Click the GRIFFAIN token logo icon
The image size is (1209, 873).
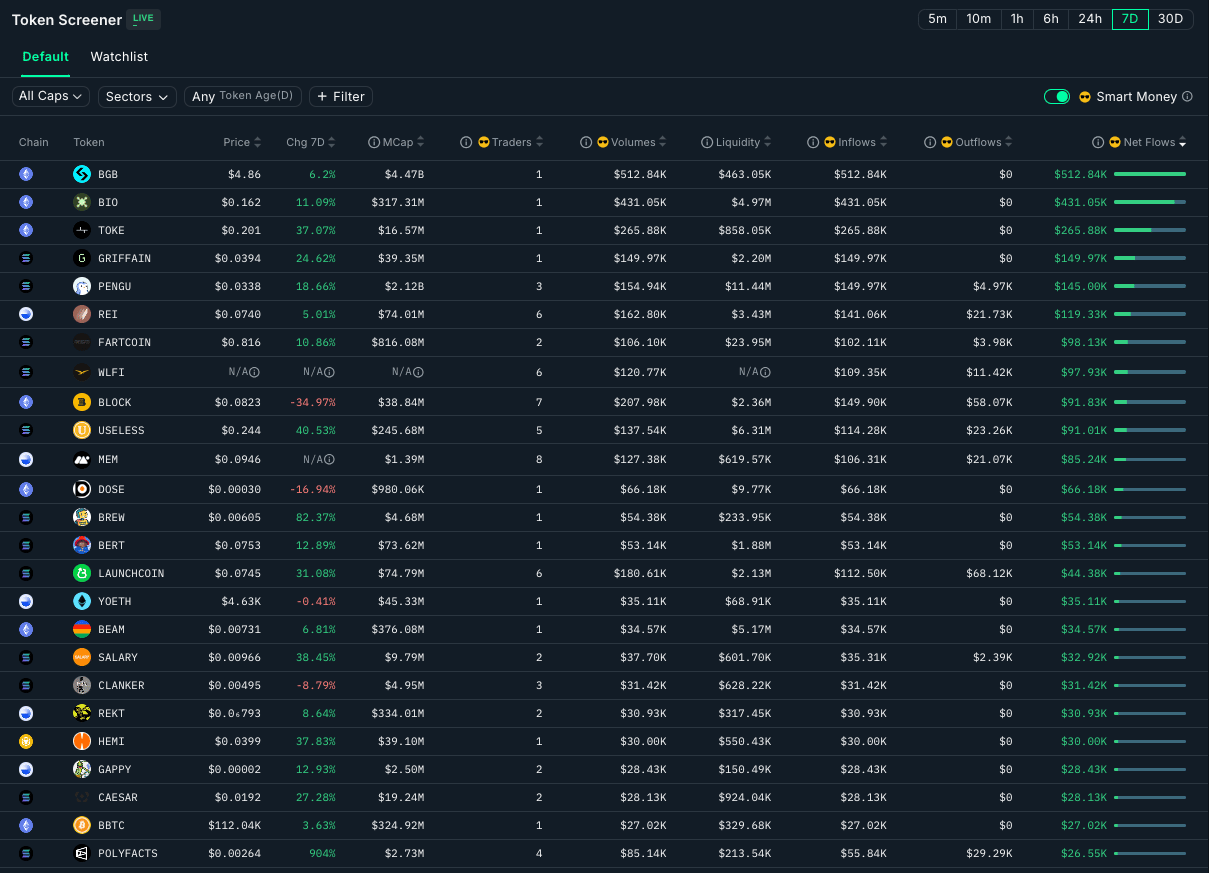[82, 258]
